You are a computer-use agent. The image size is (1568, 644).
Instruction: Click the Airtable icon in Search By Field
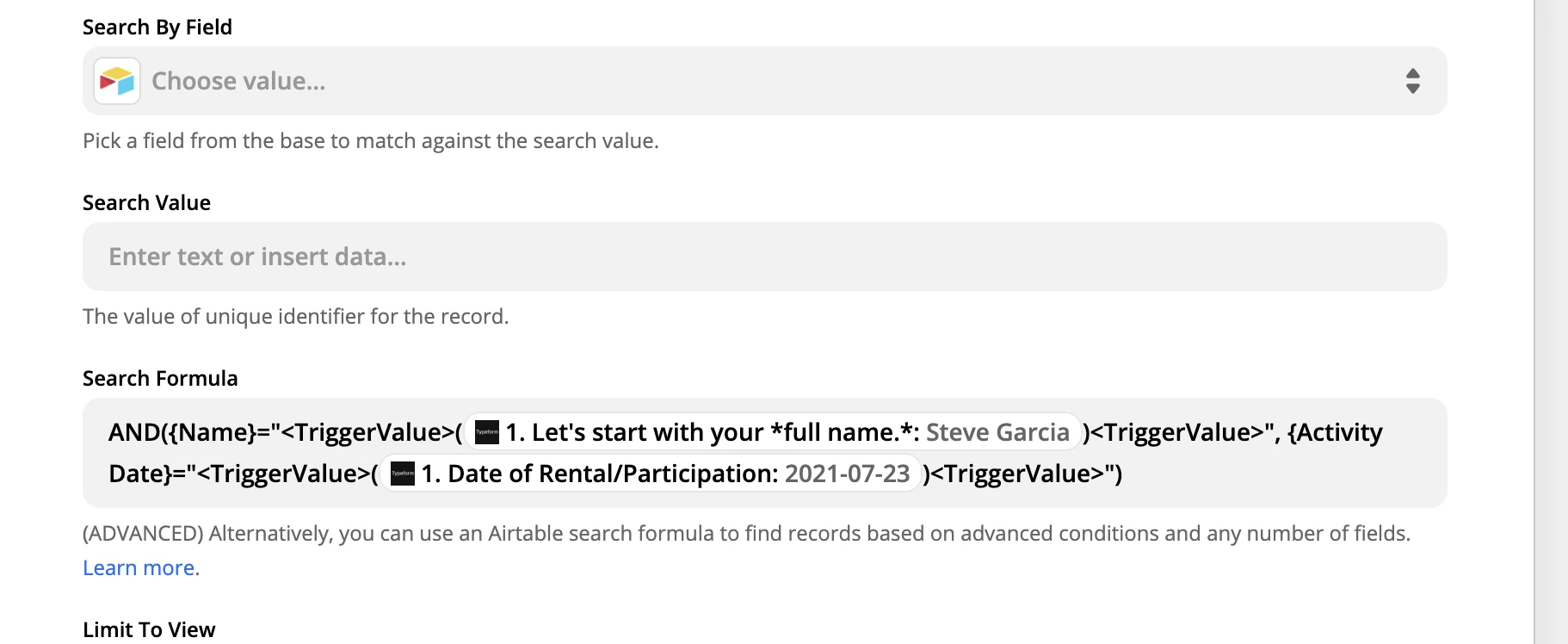coord(117,81)
